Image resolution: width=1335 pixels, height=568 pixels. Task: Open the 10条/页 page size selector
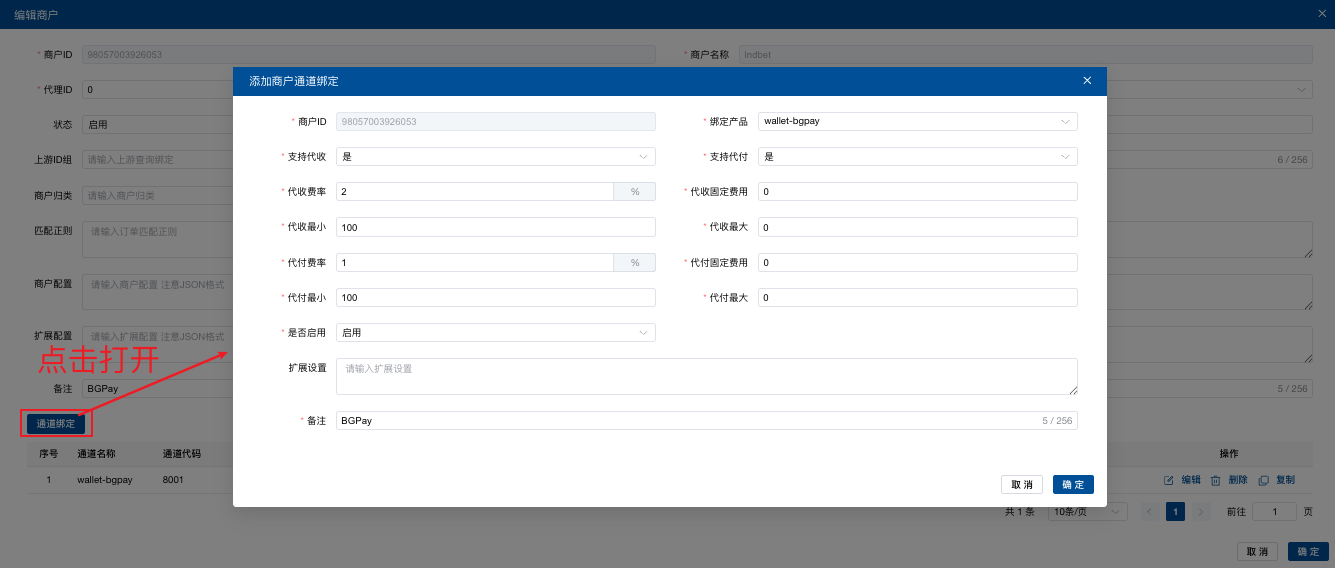click(x=1087, y=511)
